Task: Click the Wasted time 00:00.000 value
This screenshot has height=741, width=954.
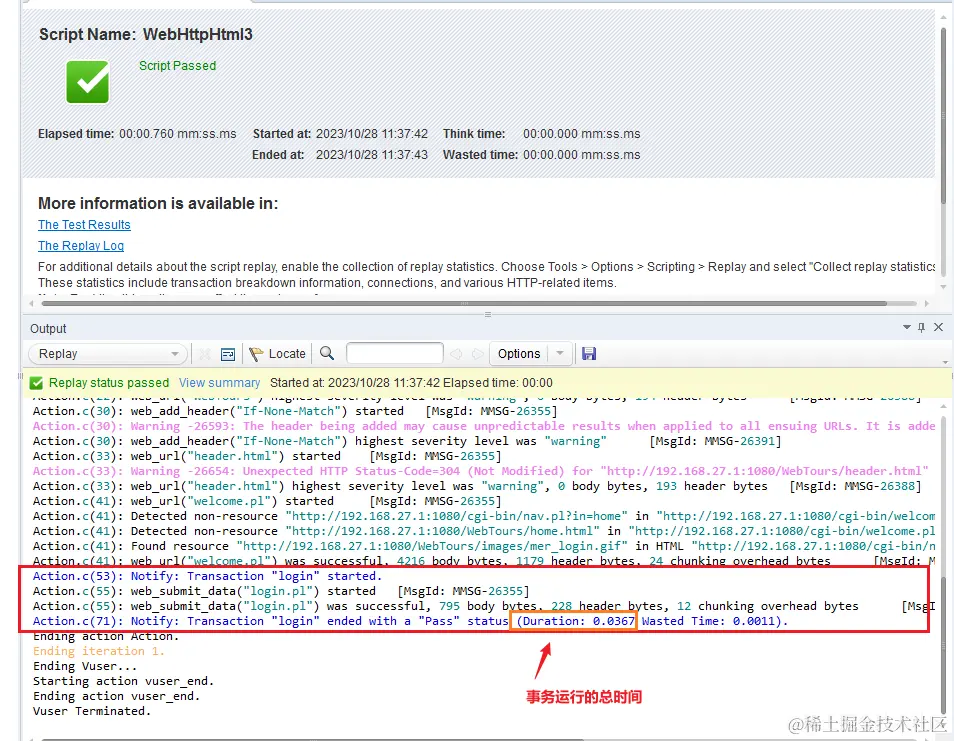Action: (582, 155)
